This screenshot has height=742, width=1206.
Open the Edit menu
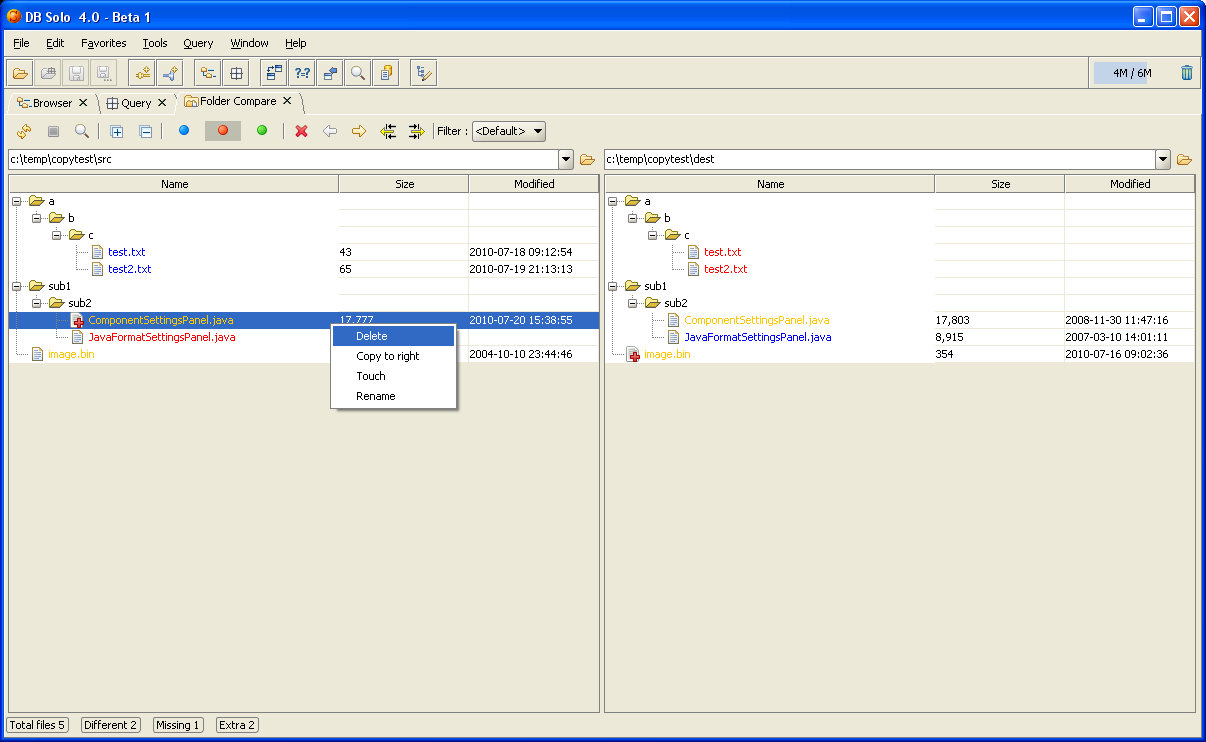pyautogui.click(x=55, y=43)
